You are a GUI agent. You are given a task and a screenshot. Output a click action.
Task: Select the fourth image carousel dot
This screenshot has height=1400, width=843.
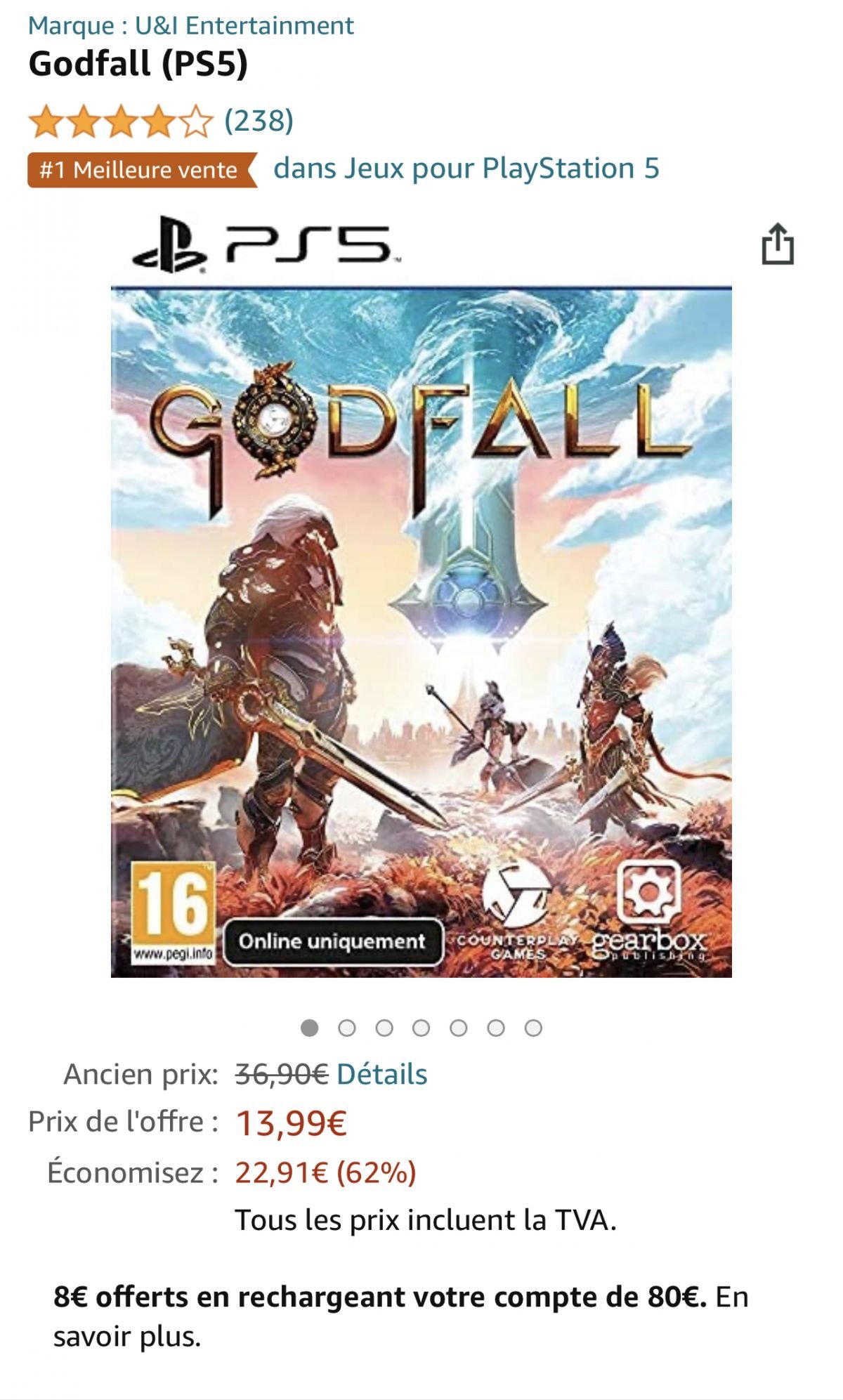click(421, 1028)
